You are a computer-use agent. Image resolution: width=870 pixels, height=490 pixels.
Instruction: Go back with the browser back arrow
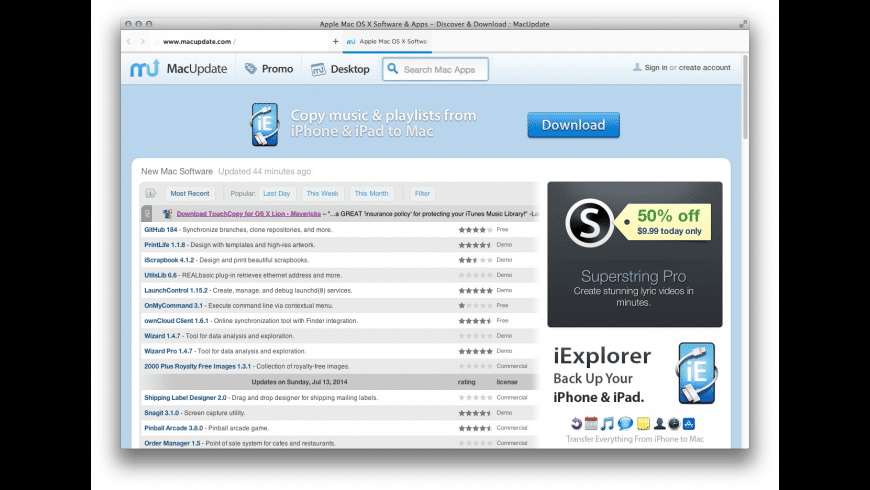[x=129, y=41]
